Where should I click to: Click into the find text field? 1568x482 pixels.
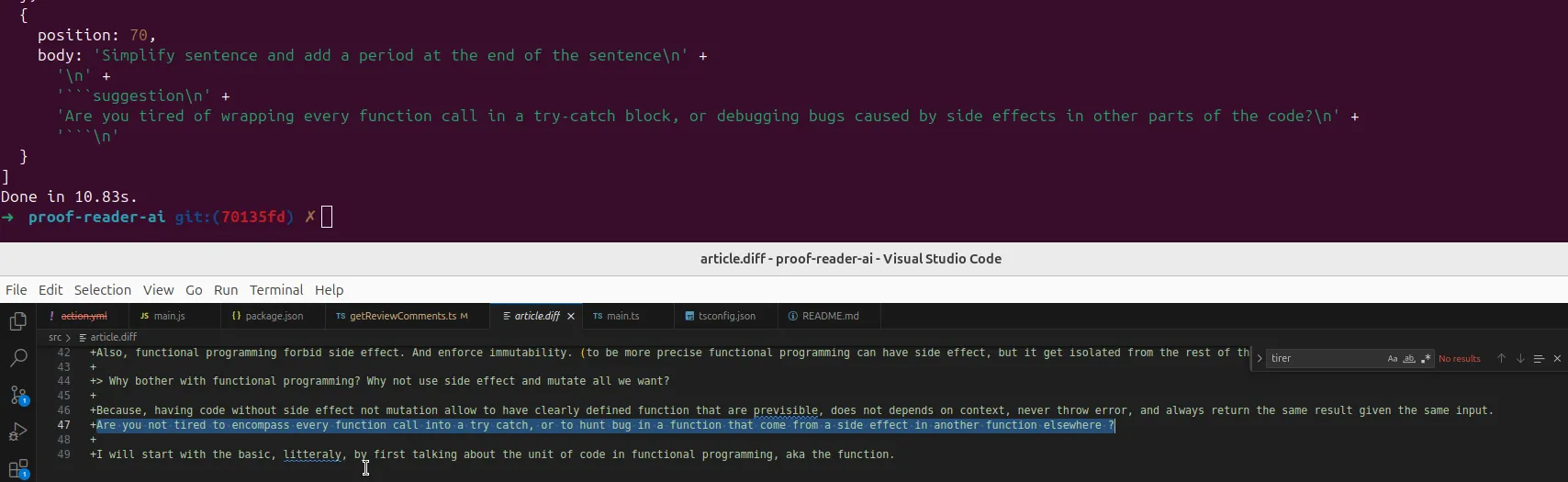[1322, 359]
